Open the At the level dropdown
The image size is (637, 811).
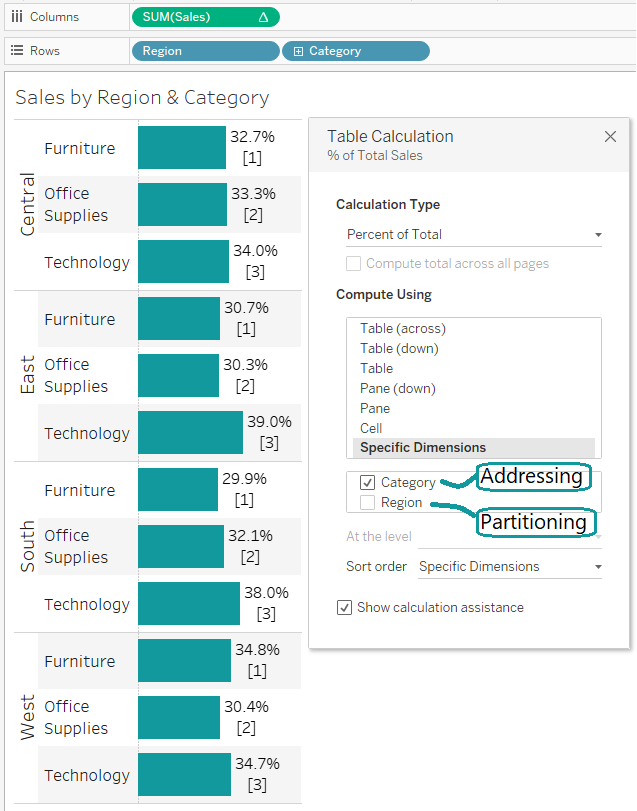pyautogui.click(x=509, y=536)
